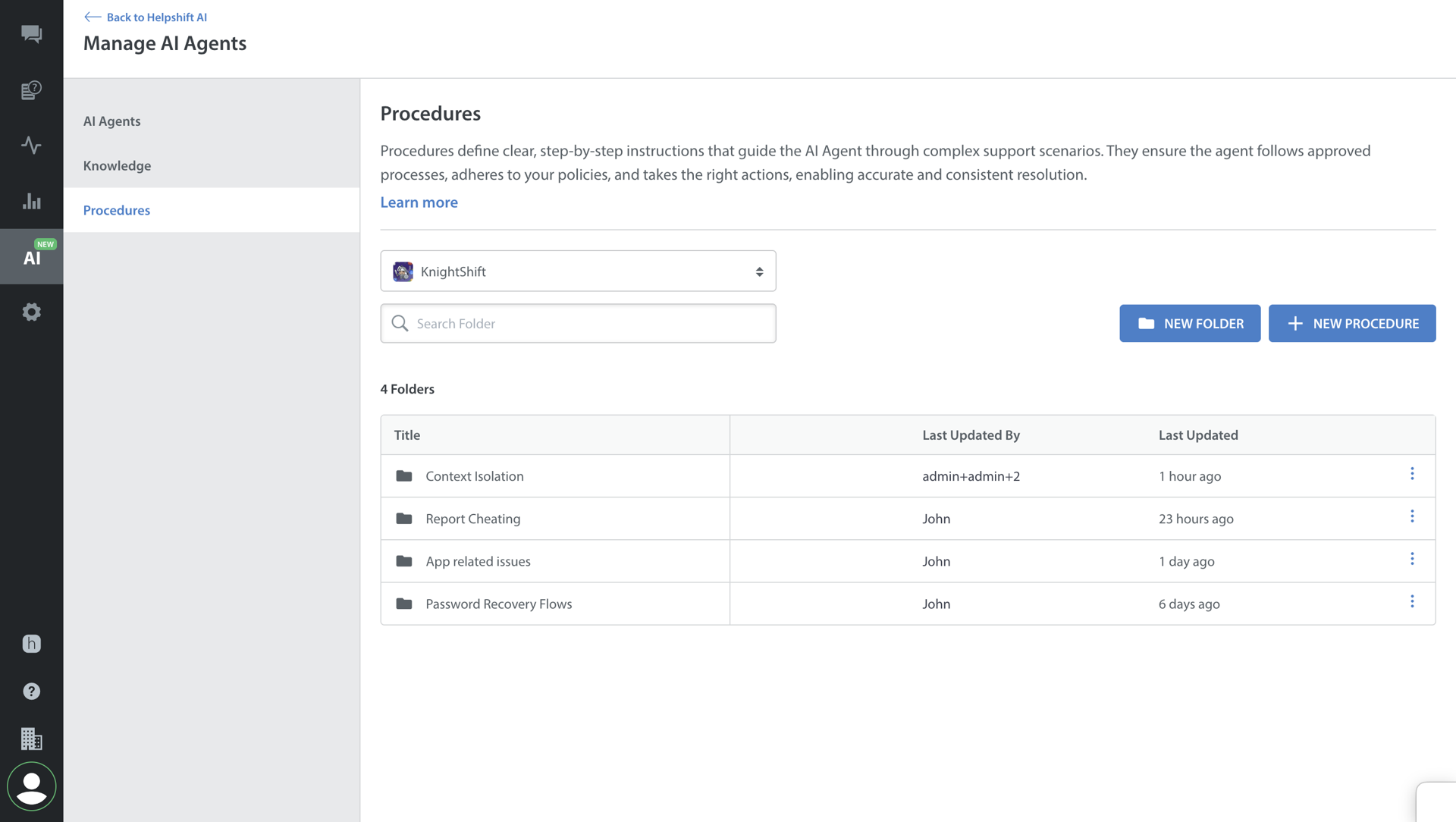This screenshot has width=1456, height=822.
Task: Open the settings gear in sidebar
Action: (31, 312)
